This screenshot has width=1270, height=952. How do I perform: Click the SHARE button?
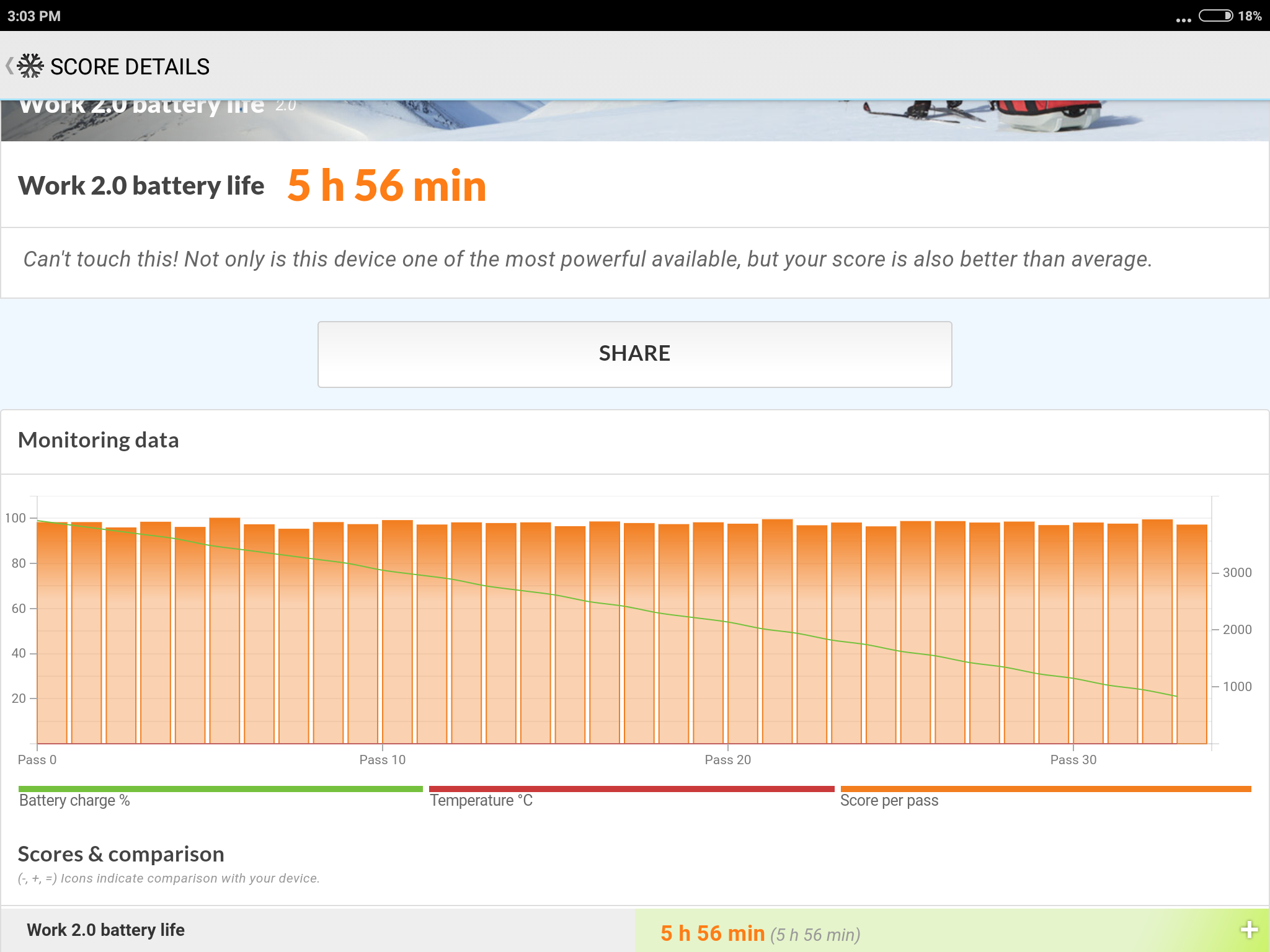coord(635,352)
